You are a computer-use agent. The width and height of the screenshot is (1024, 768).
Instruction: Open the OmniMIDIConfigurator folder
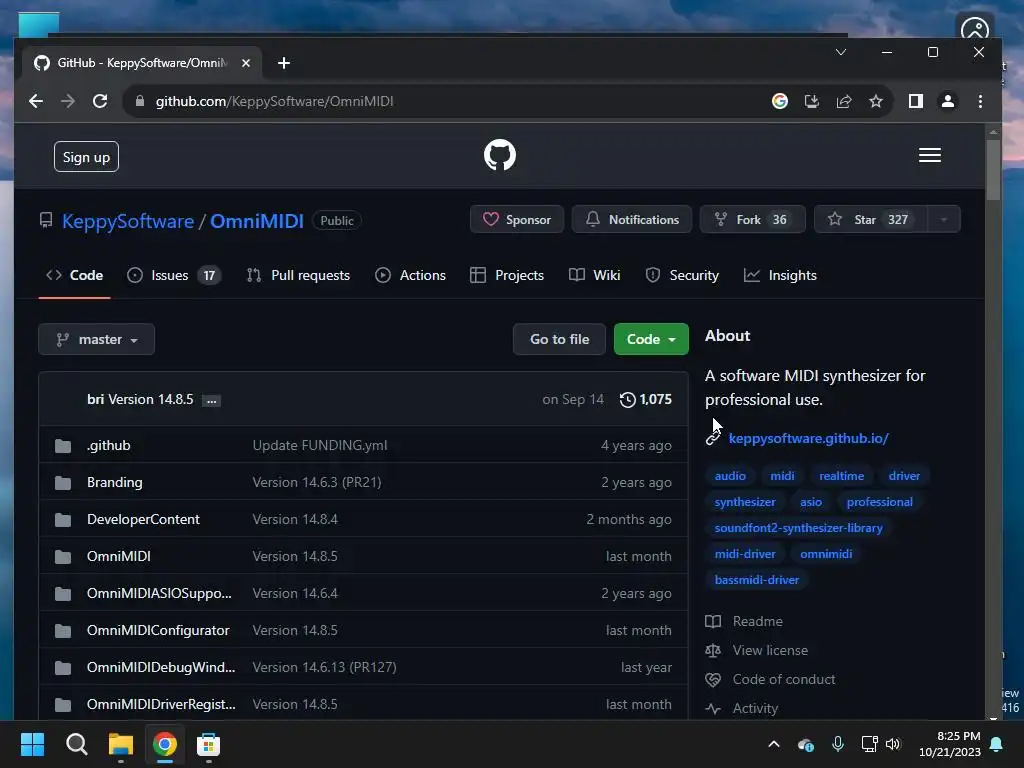tap(158, 630)
